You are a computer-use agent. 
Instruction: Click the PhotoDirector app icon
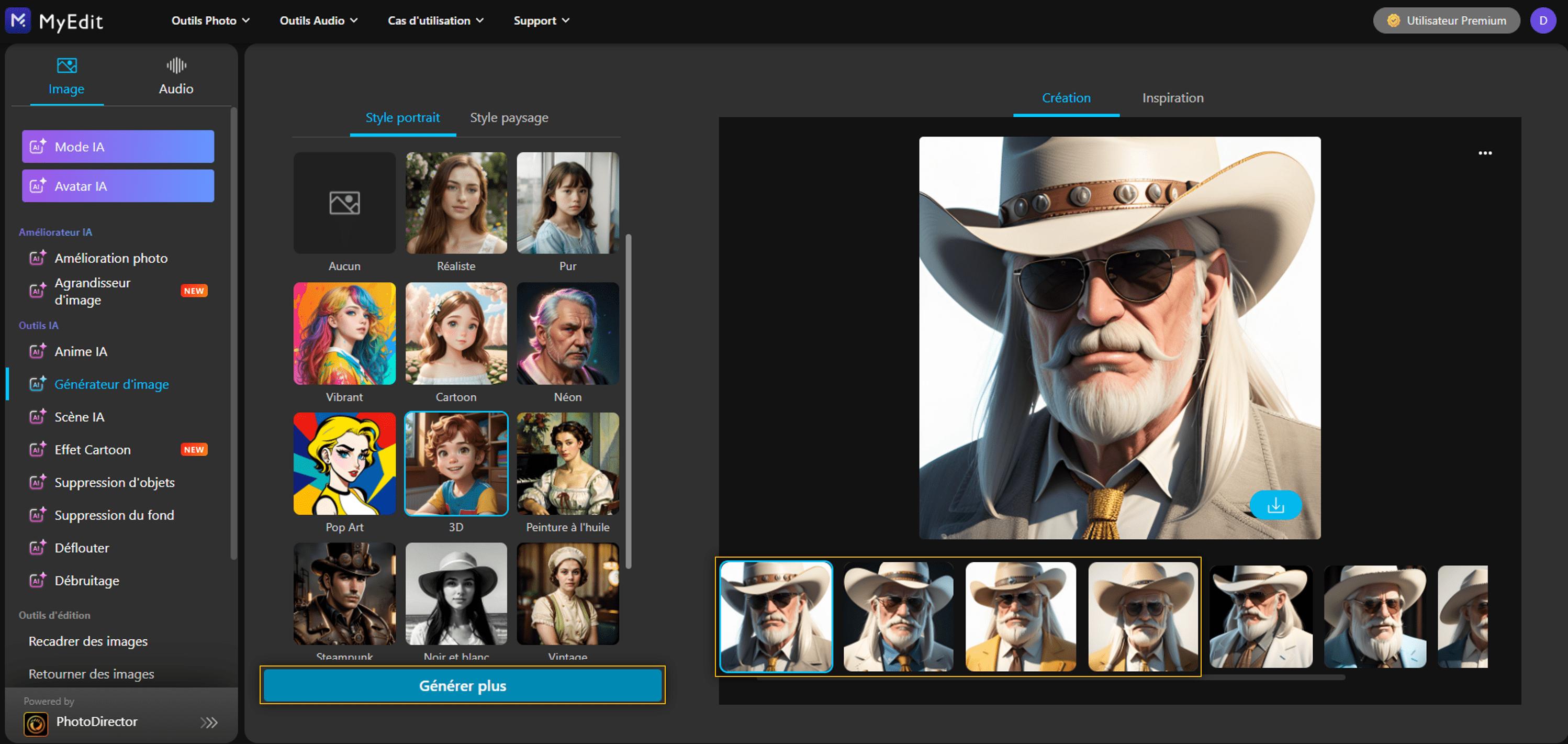(36, 723)
